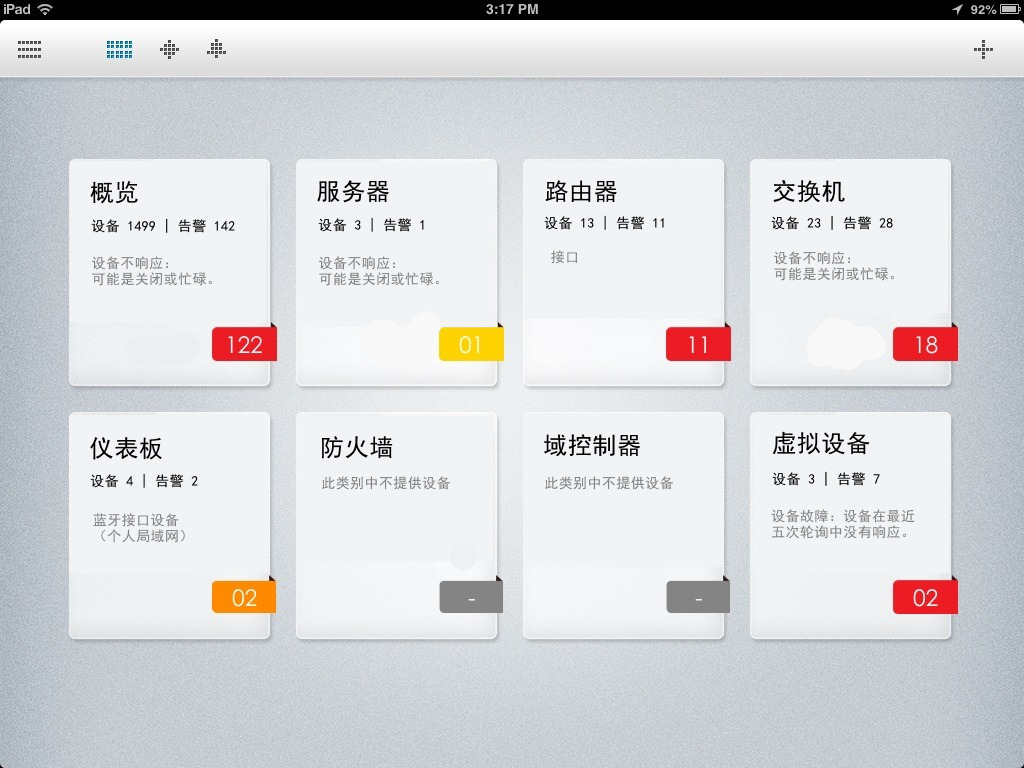Open the 路由器 card
Image resolution: width=1024 pixels, height=768 pixels.
623,272
